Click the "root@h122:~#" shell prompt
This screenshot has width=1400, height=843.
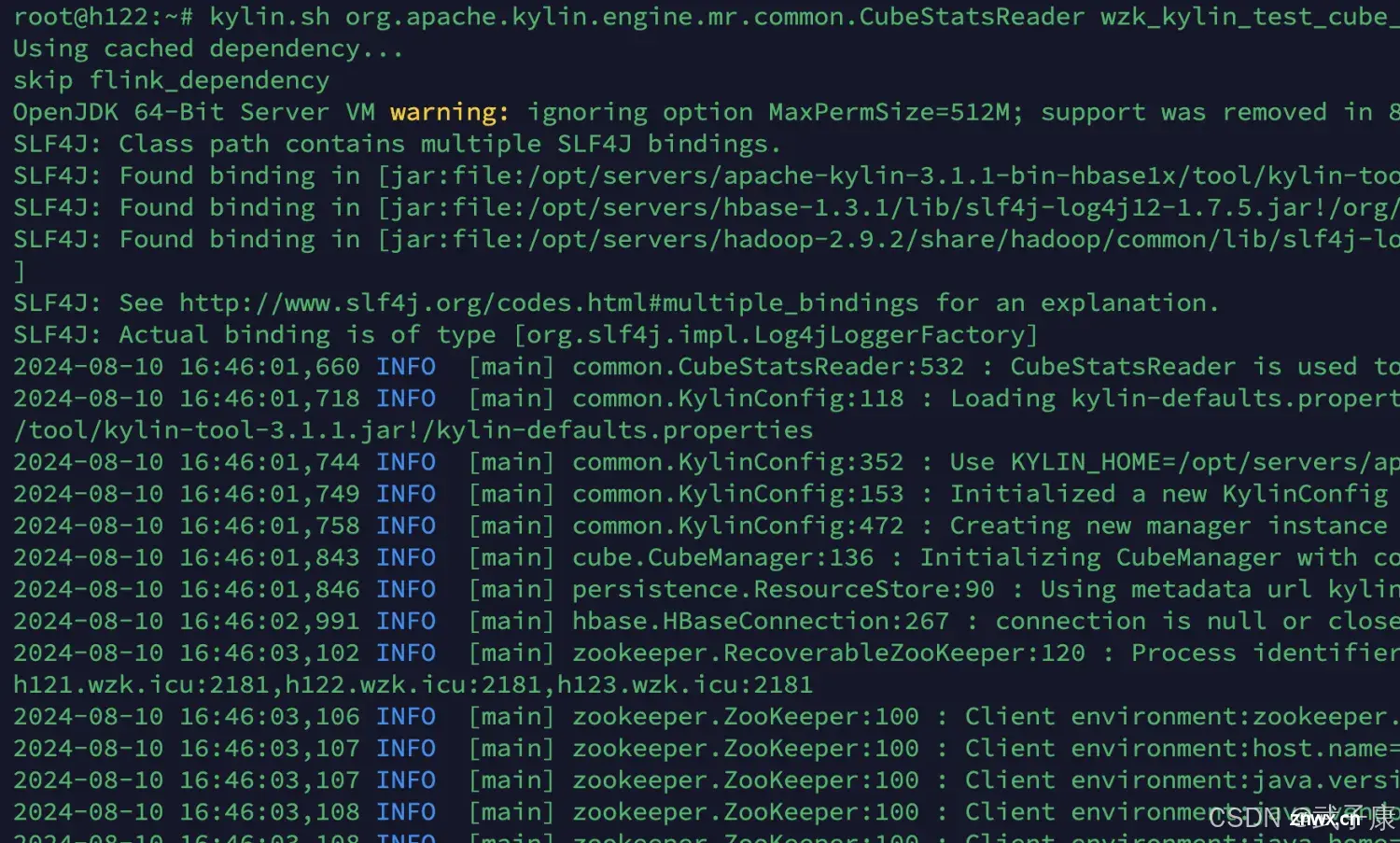point(103,16)
